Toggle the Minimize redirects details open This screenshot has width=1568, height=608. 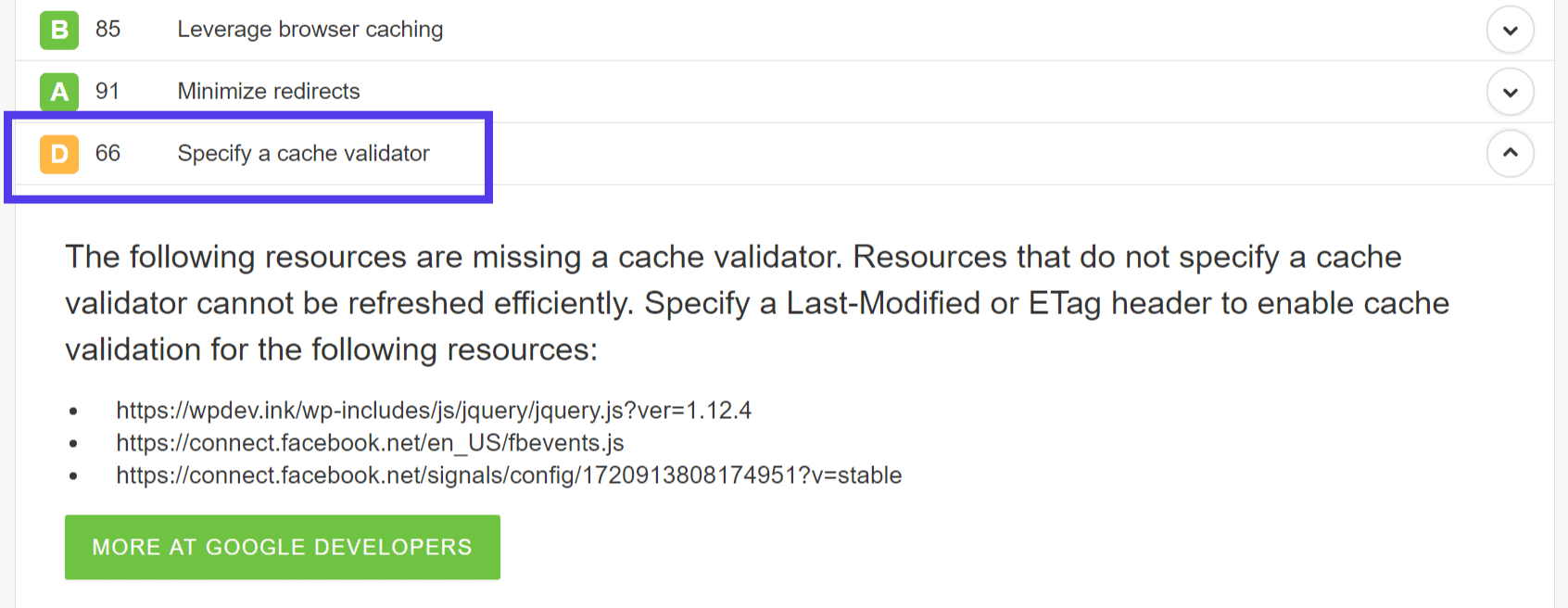coord(1510,91)
